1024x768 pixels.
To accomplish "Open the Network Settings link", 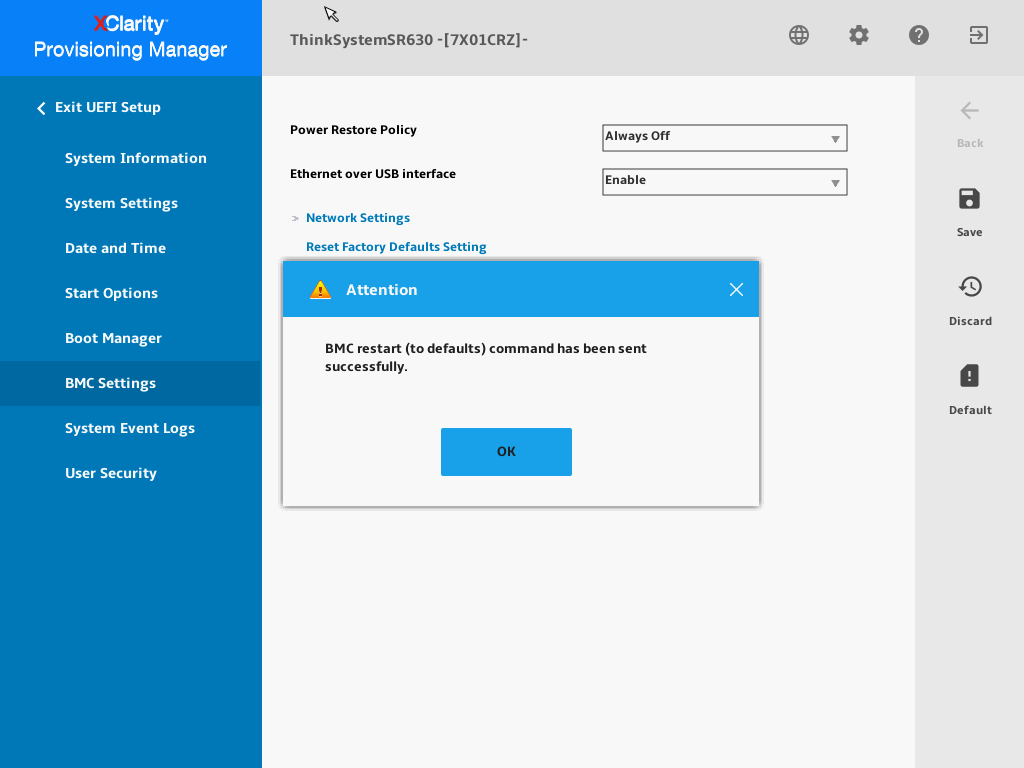I will pos(358,218).
